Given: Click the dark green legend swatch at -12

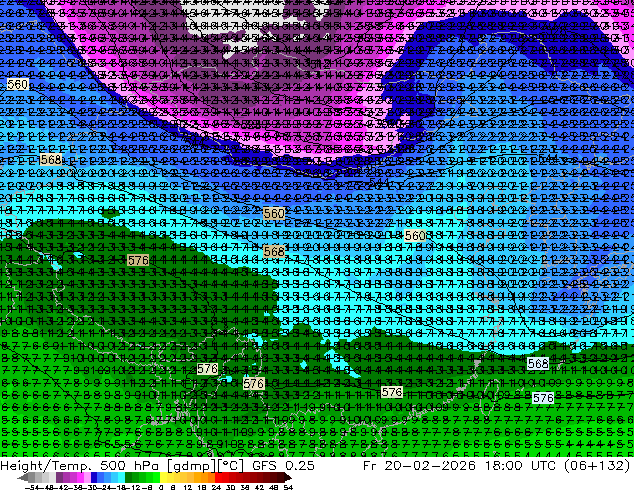Looking at the screenshot, I should click(129, 477).
